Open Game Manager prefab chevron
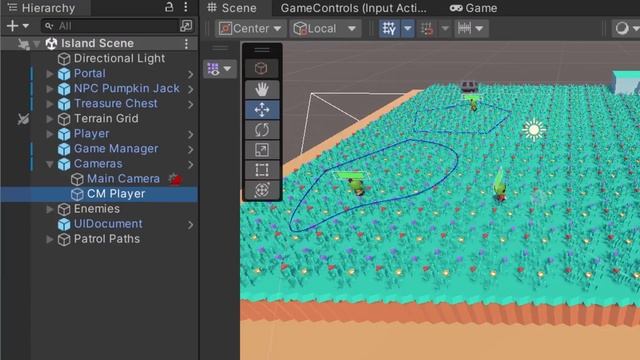This screenshot has width=640, height=360. [x=190, y=149]
